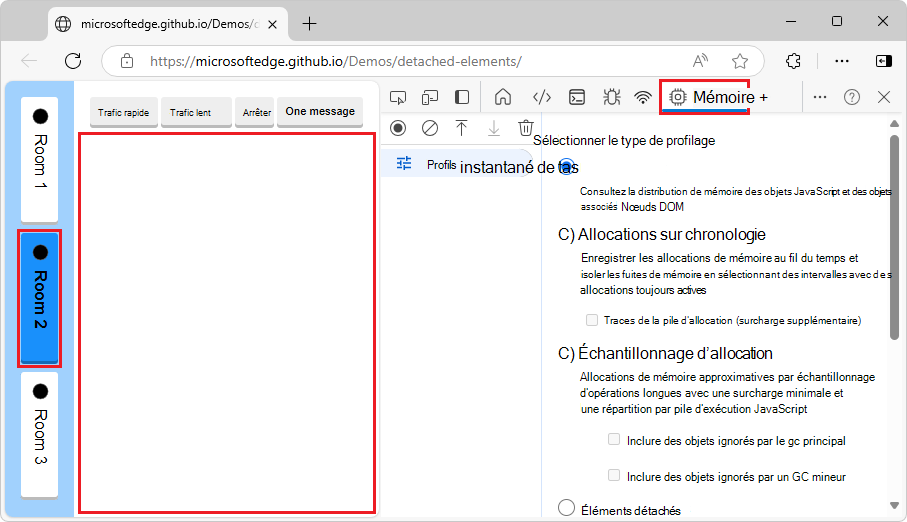Click the Trafic lent button

point(196,112)
